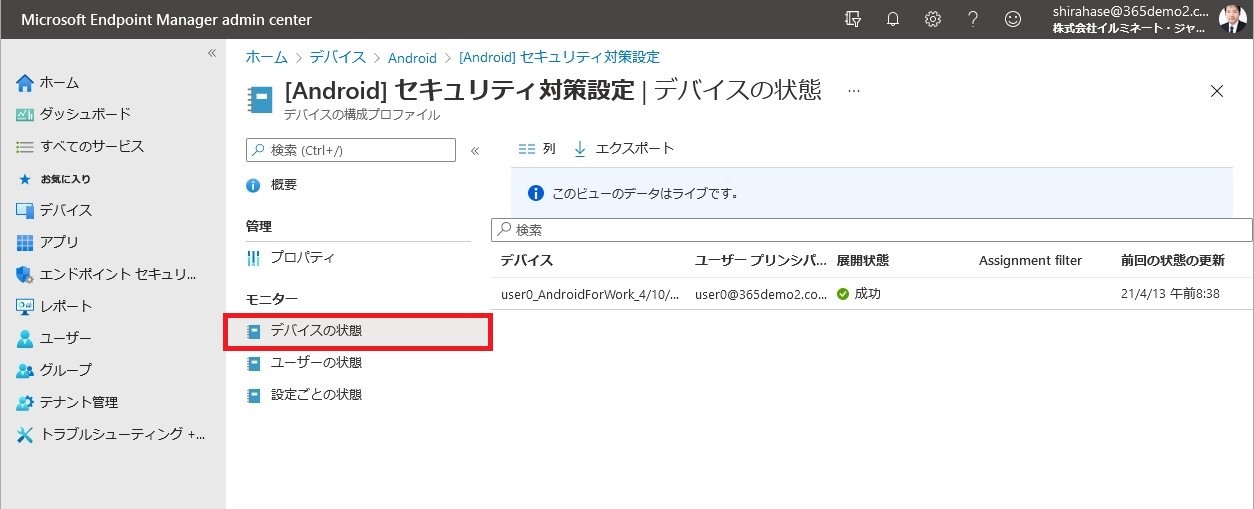Click the profile notebook icon beside title
The width and height of the screenshot is (1254, 509).
tap(260, 100)
